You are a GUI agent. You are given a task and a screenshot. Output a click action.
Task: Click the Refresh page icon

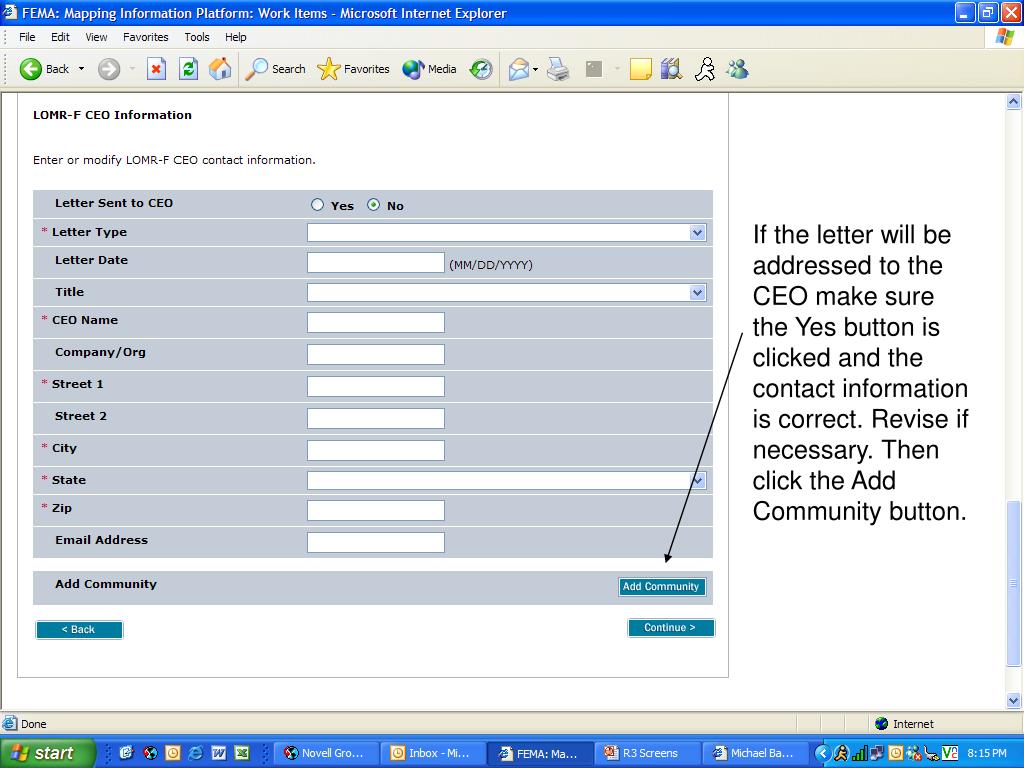click(x=188, y=69)
